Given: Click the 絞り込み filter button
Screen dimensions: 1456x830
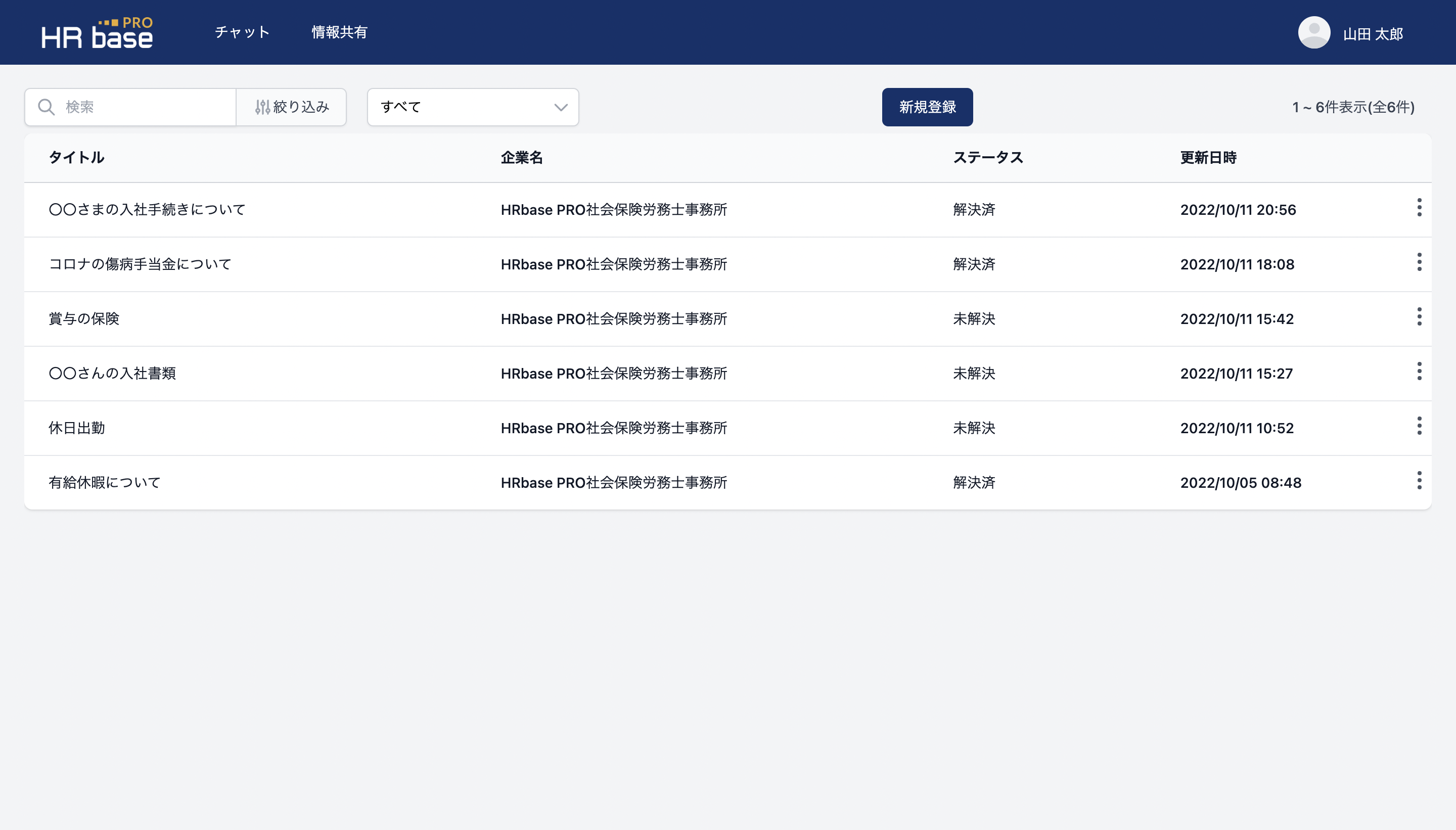Looking at the screenshot, I should click(x=291, y=107).
